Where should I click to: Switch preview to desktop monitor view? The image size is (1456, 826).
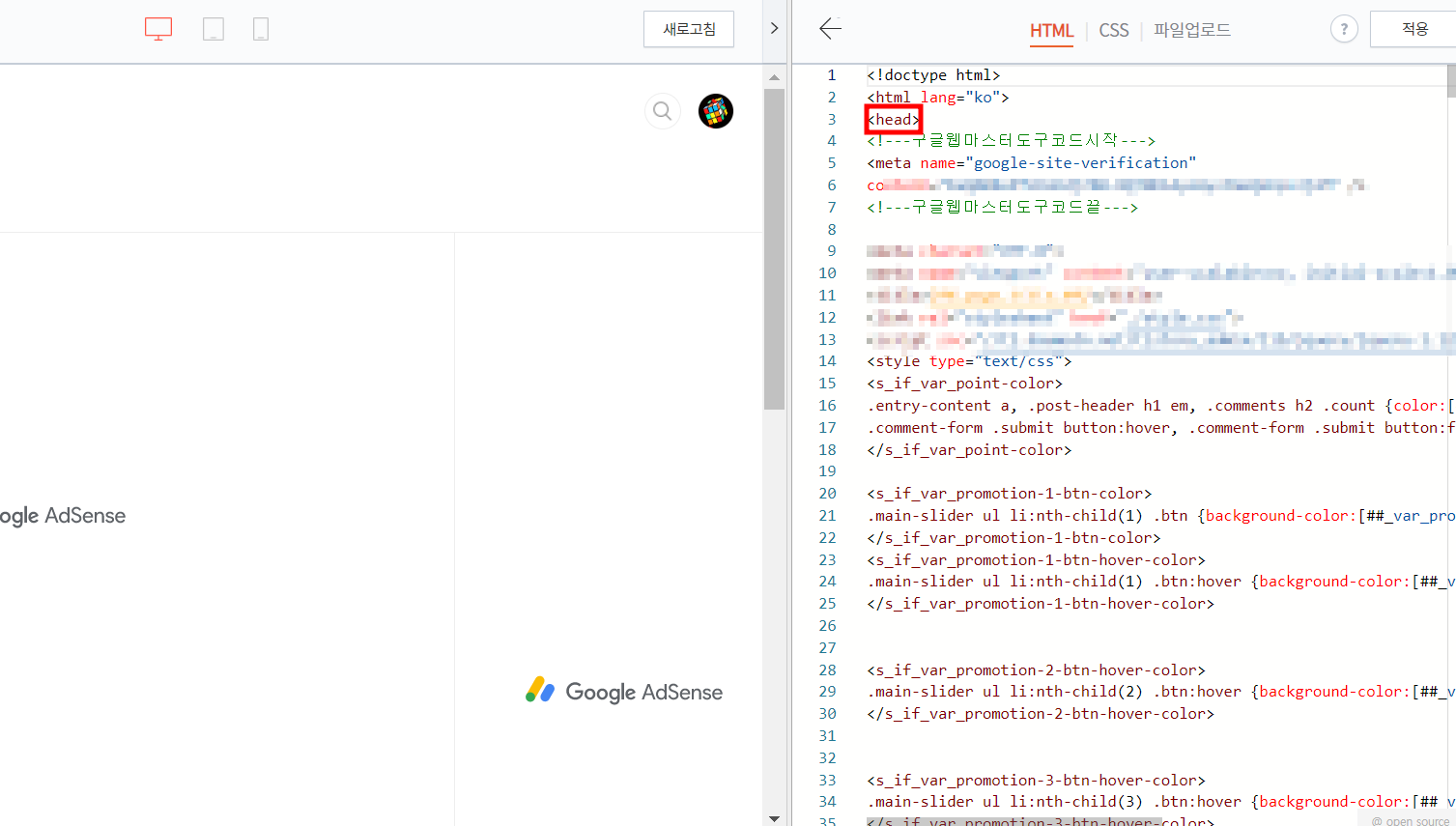(x=158, y=29)
